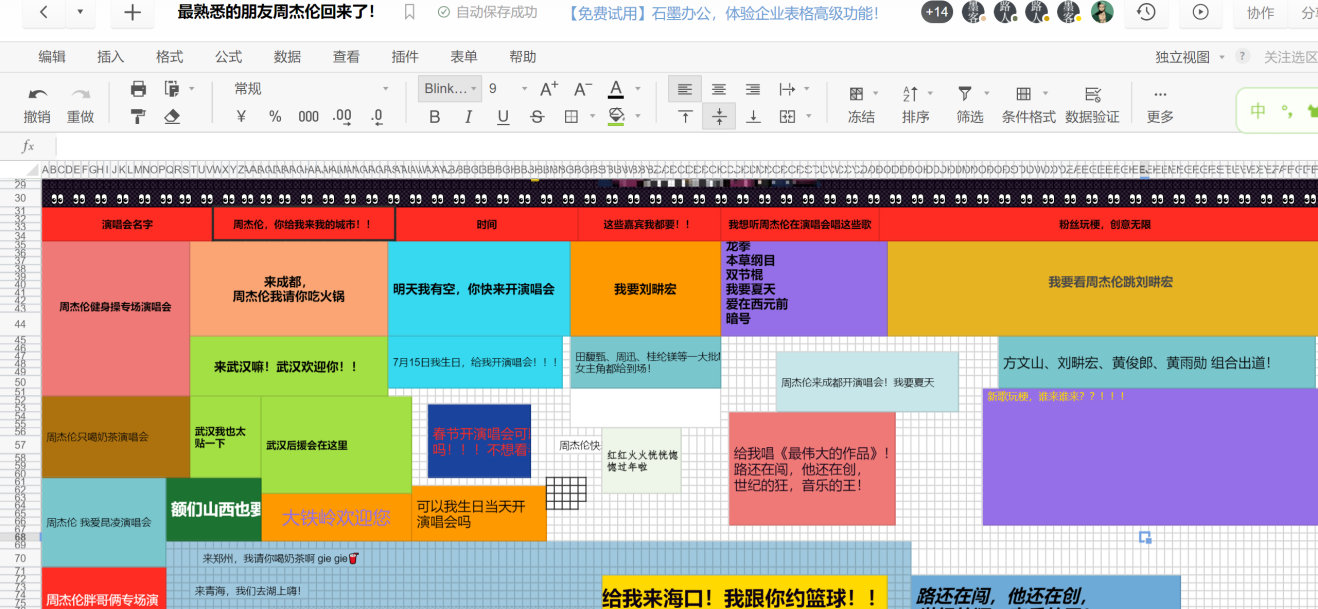Click the eraser clear-format icon

click(x=171, y=116)
